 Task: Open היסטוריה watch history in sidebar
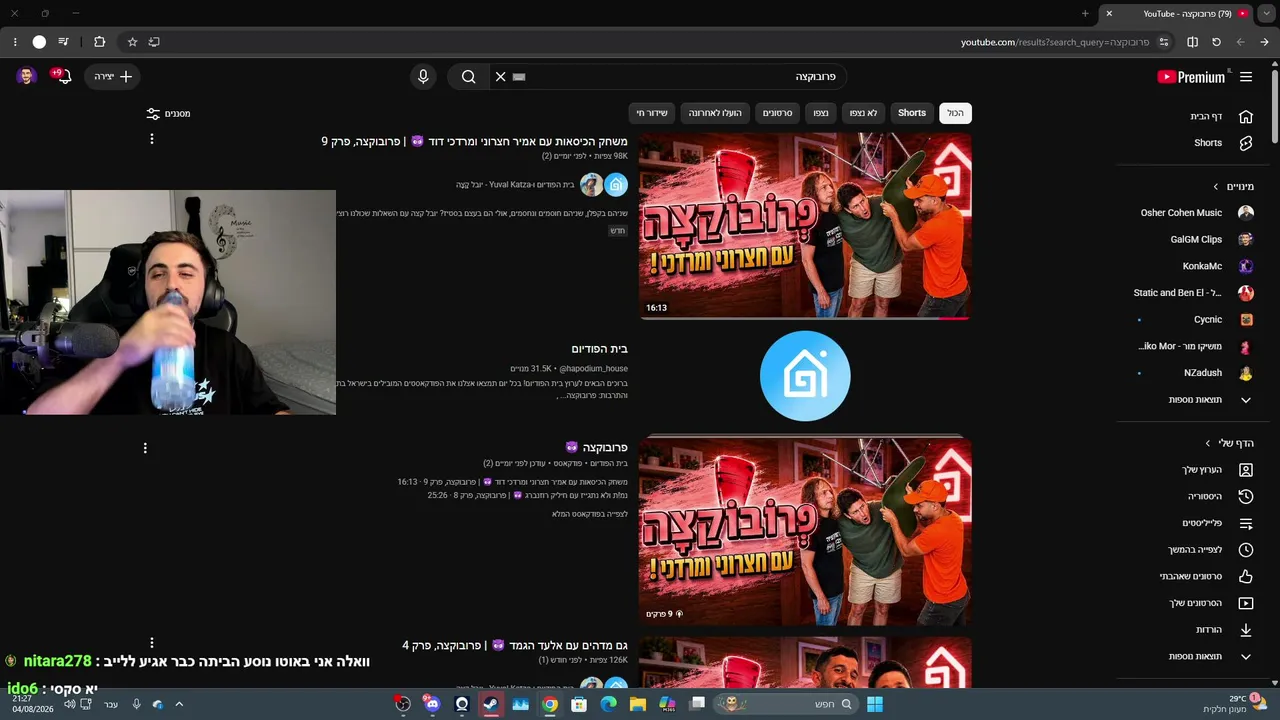pos(1219,496)
